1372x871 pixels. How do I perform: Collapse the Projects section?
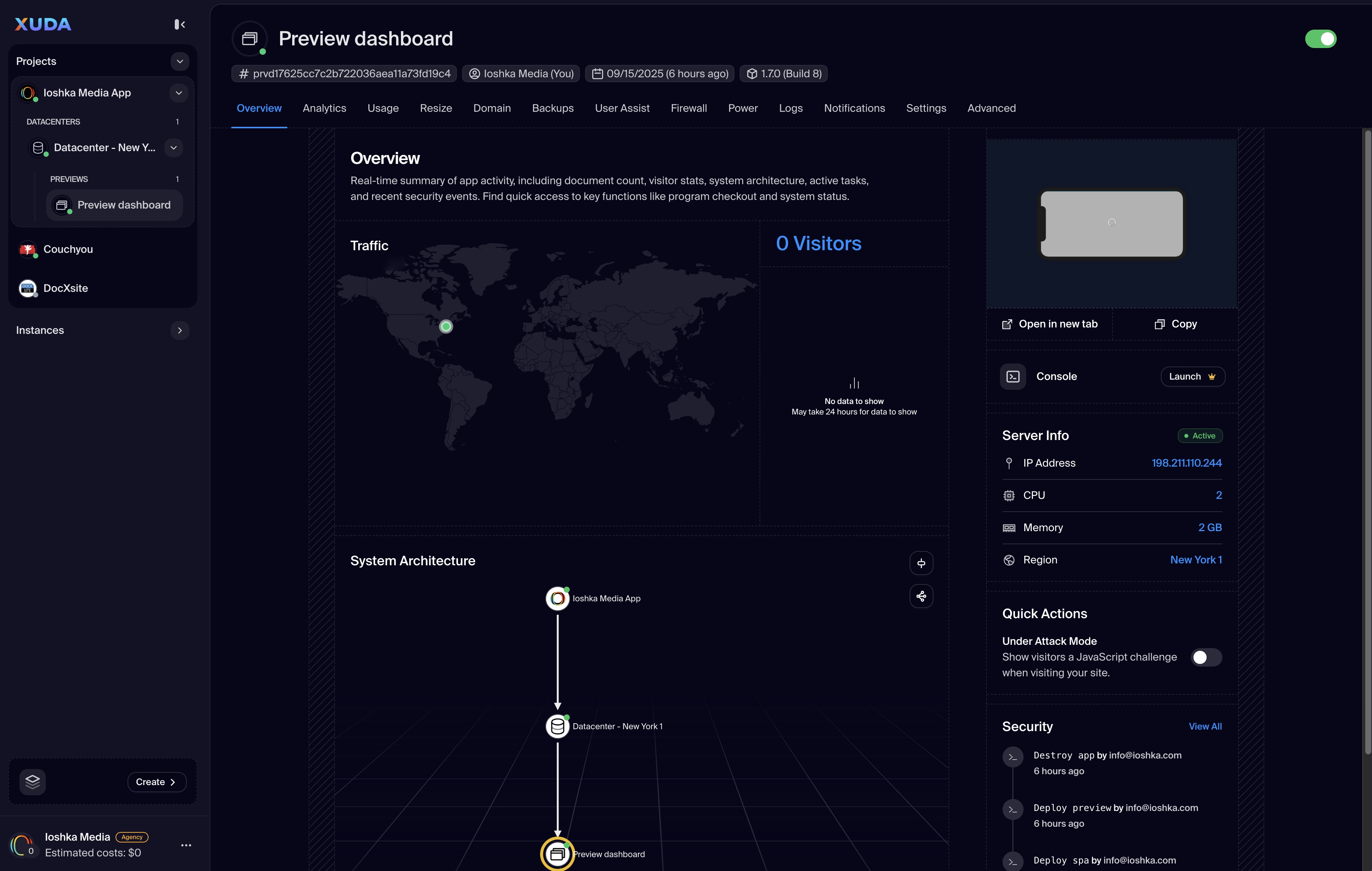pyautogui.click(x=180, y=61)
